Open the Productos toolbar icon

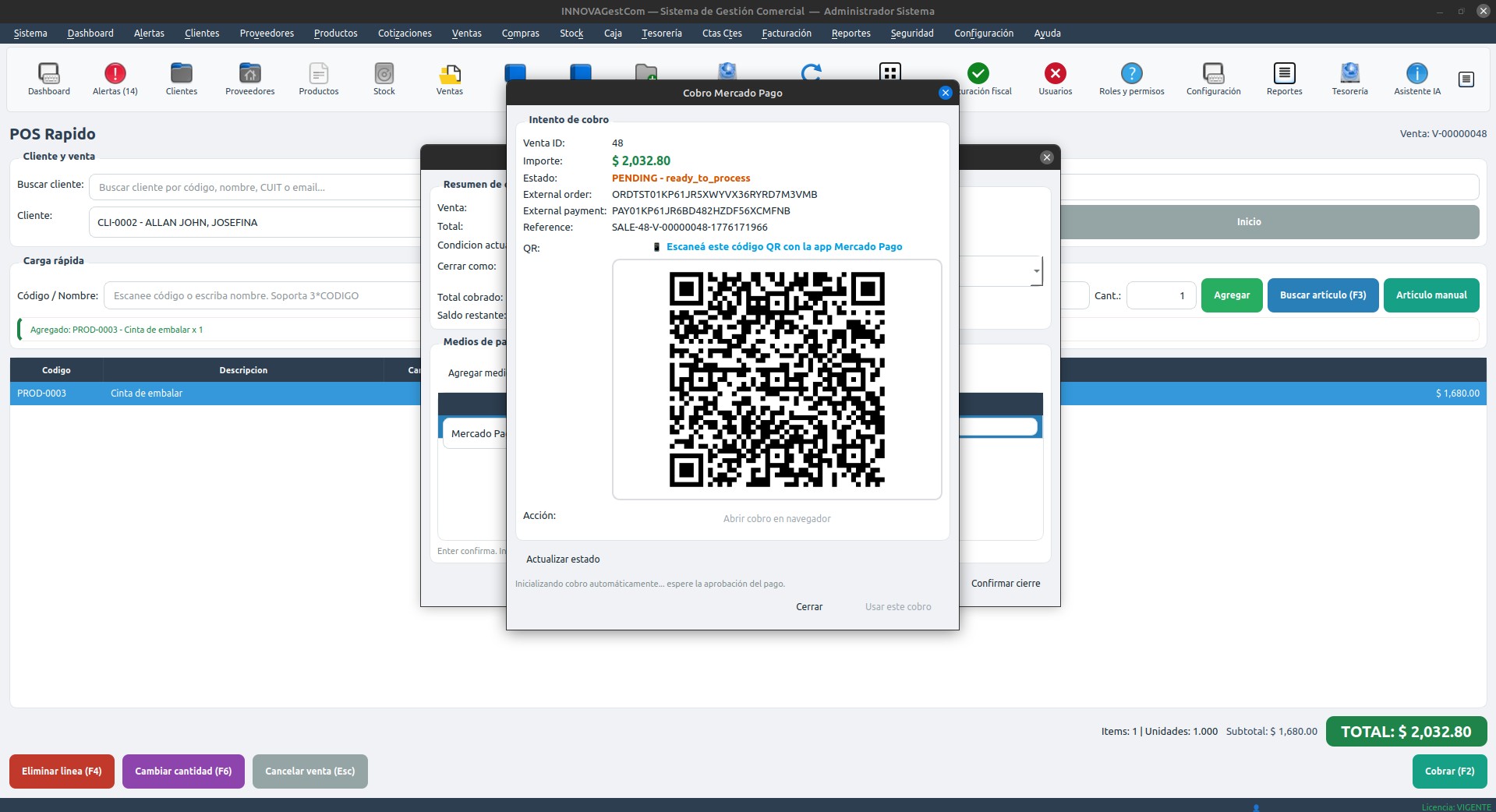(x=318, y=79)
